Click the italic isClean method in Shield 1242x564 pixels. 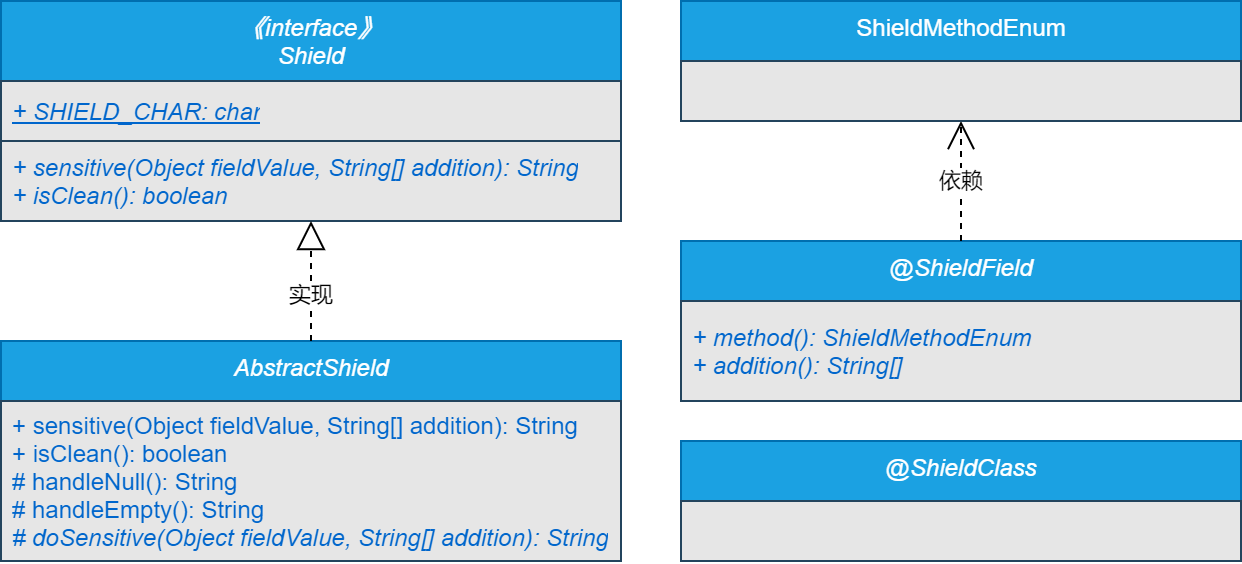(x=120, y=196)
